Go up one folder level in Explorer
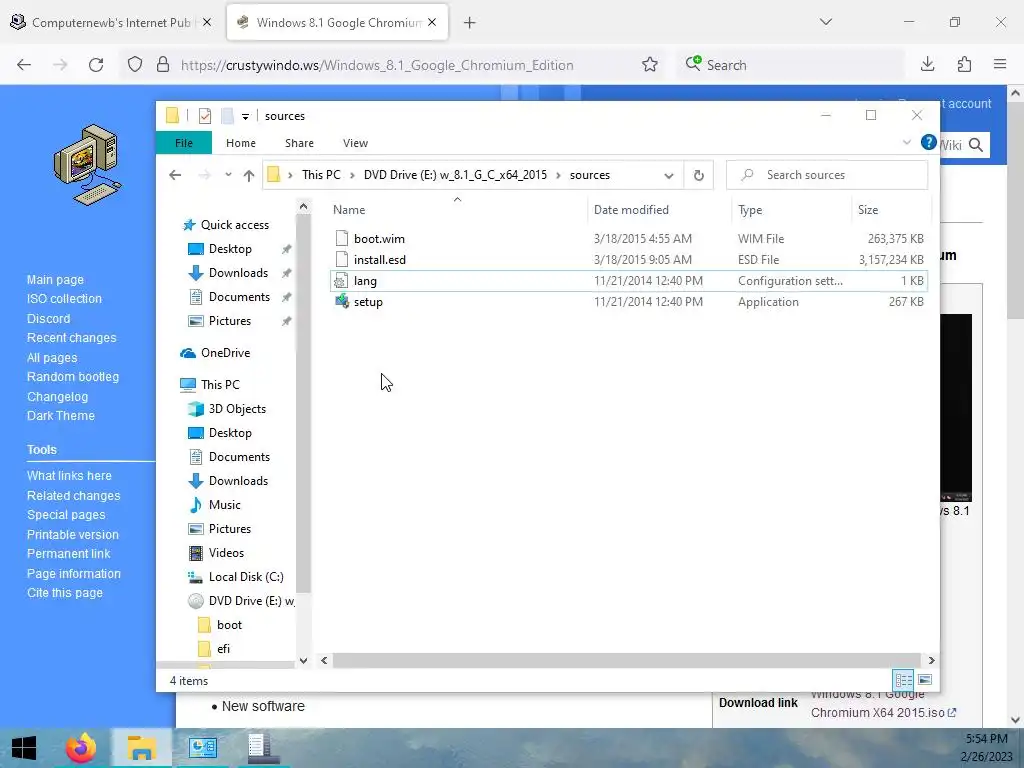1024x768 pixels. 249,175
